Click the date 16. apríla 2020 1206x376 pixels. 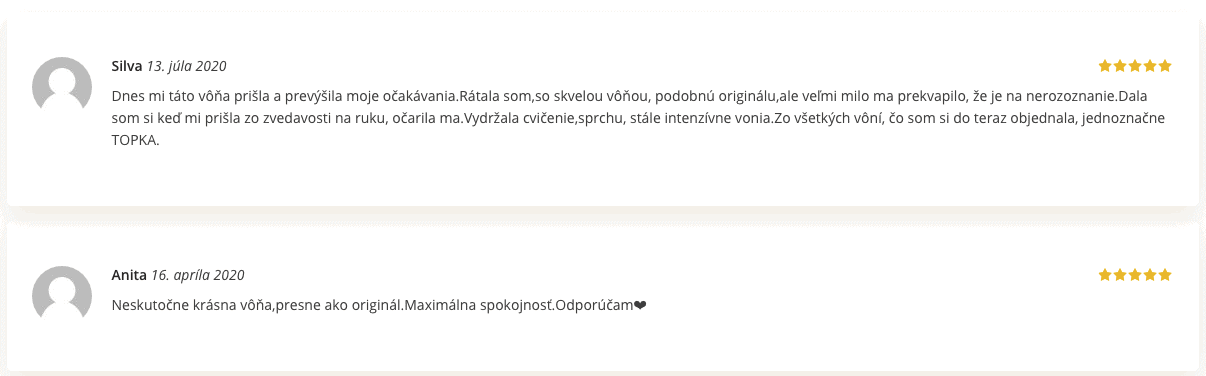pos(198,275)
